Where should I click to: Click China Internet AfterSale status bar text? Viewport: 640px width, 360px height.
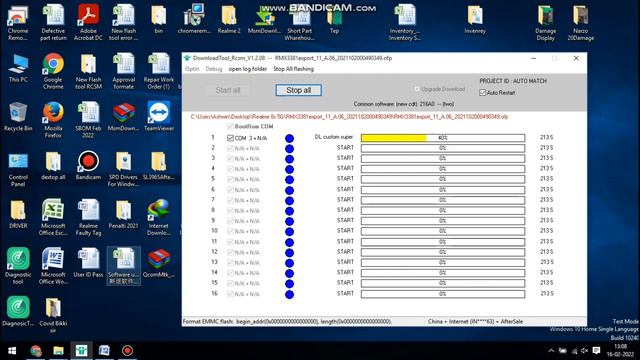click(x=475, y=322)
